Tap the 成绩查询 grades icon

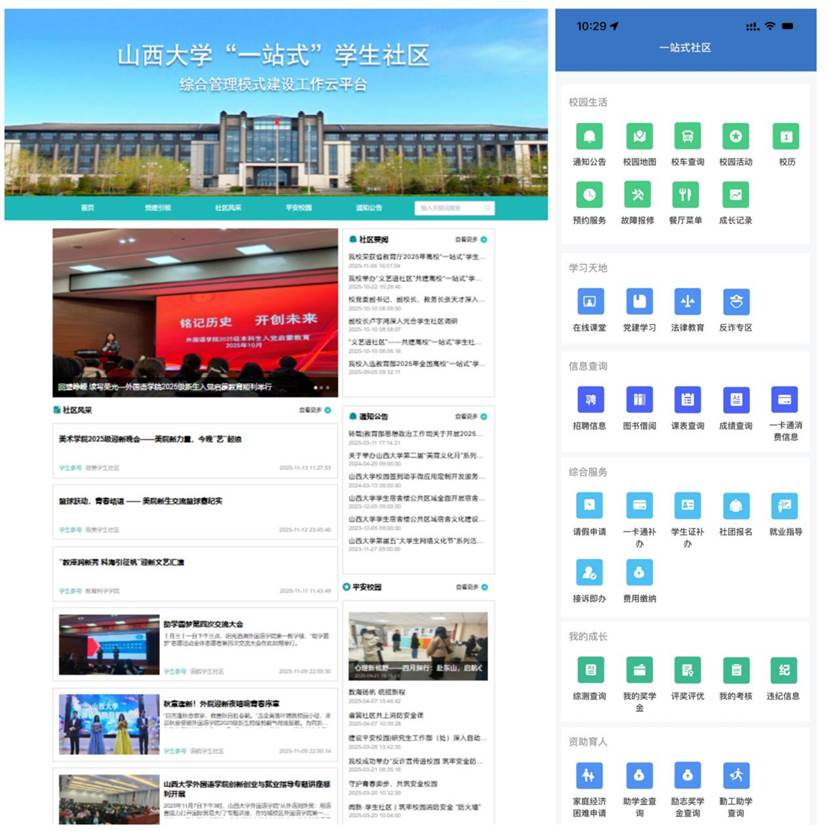736,399
